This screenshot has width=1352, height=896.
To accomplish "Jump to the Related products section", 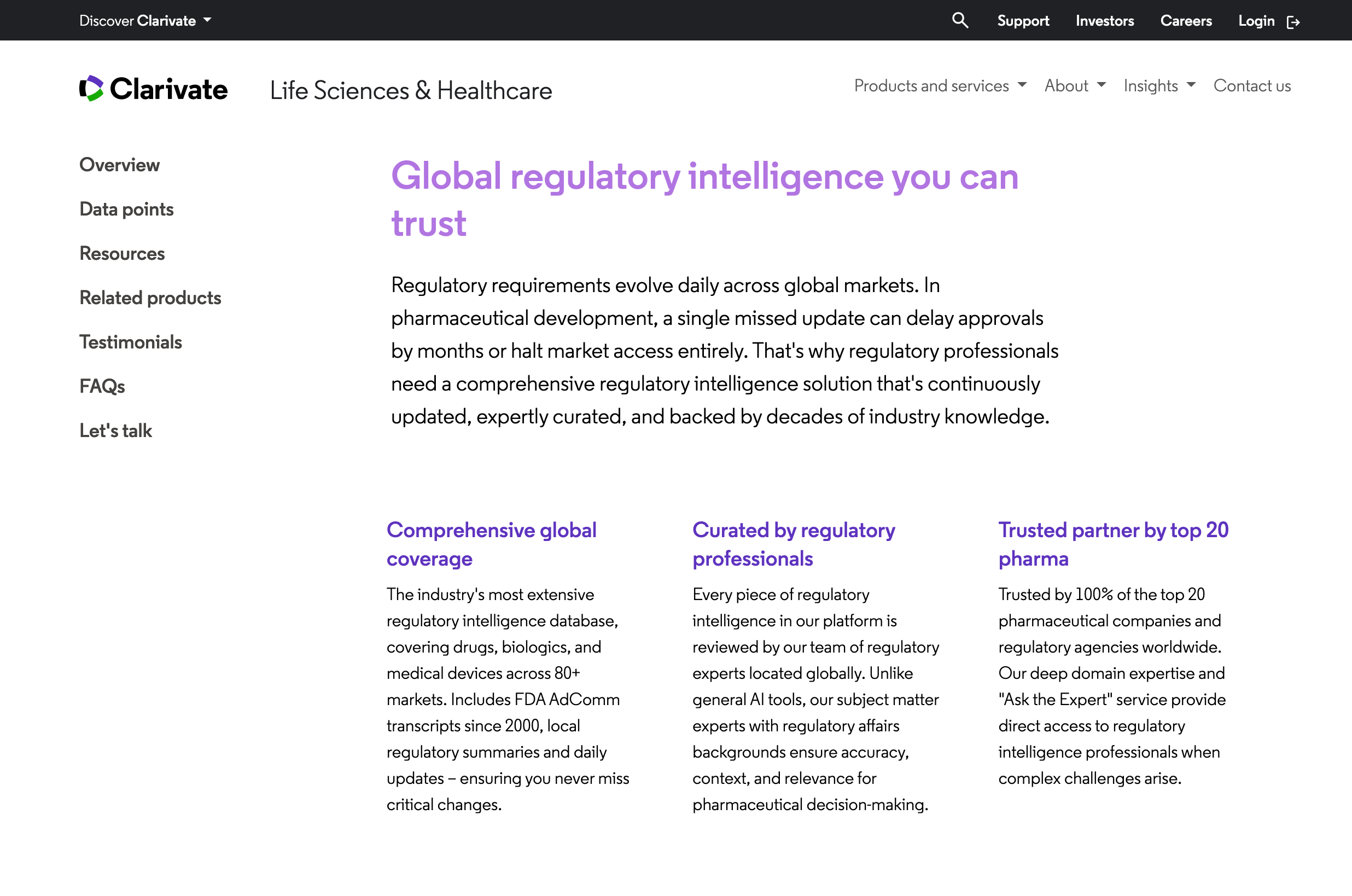I will (x=150, y=298).
